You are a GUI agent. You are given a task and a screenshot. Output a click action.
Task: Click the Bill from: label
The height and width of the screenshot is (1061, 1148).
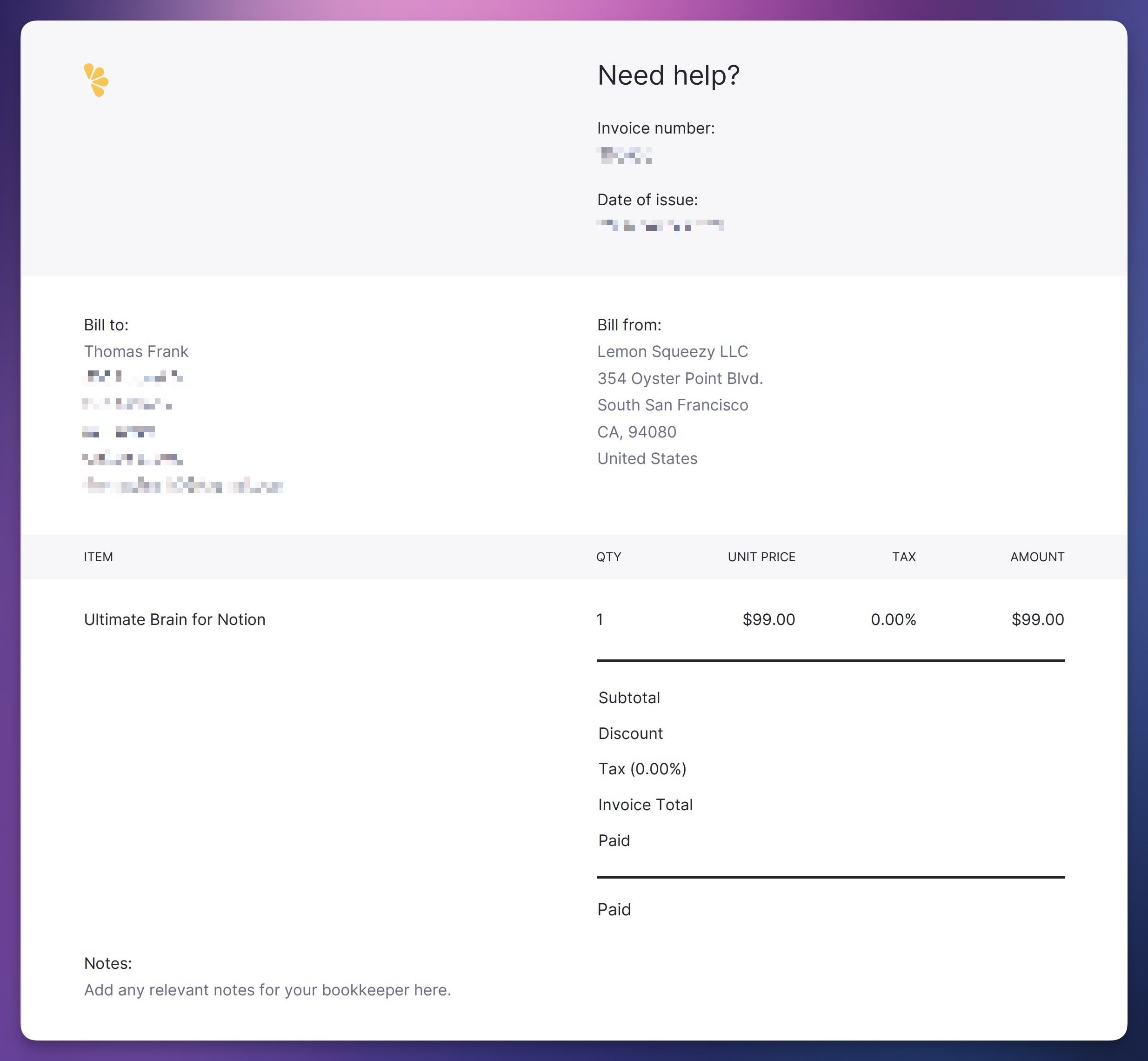628,325
